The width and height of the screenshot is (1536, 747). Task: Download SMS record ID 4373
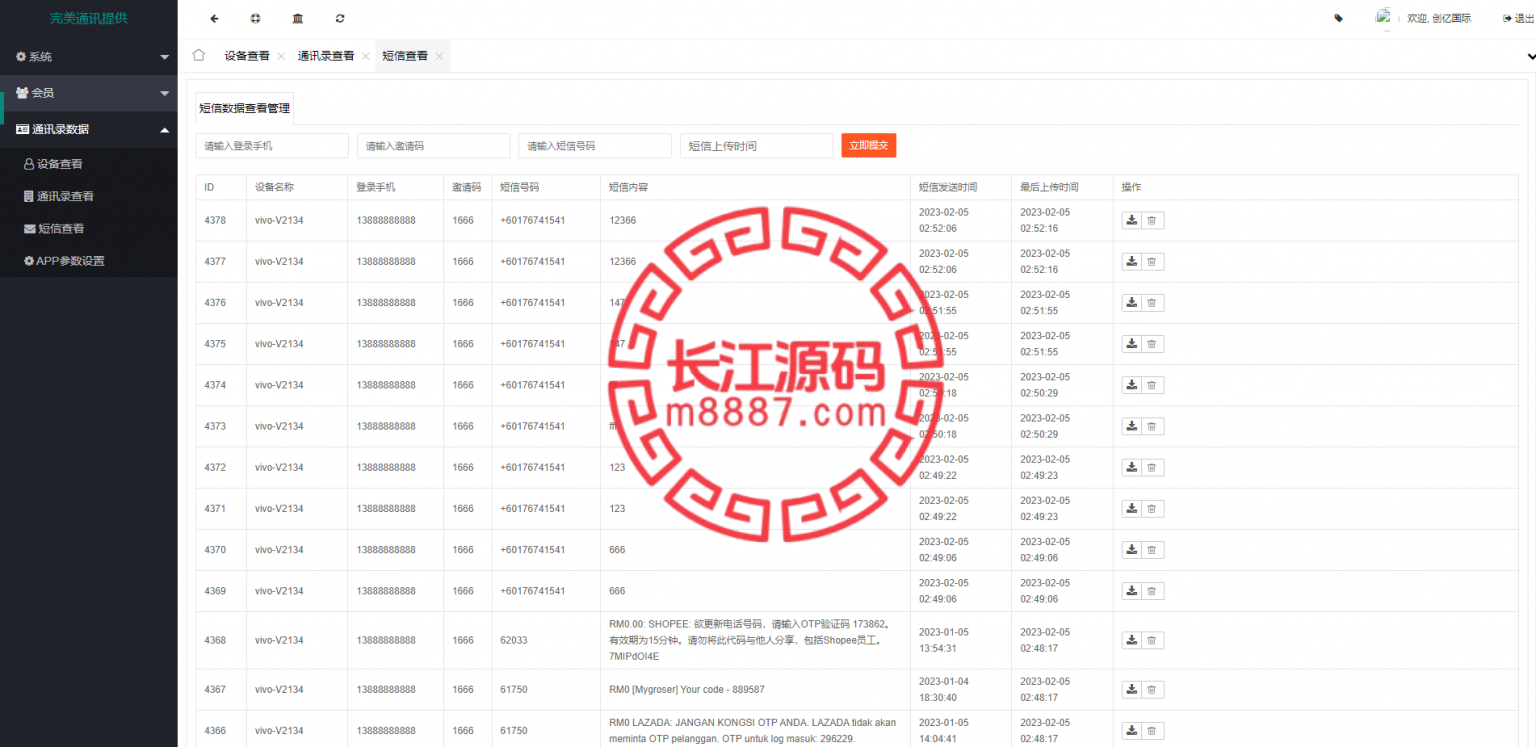click(x=1132, y=426)
